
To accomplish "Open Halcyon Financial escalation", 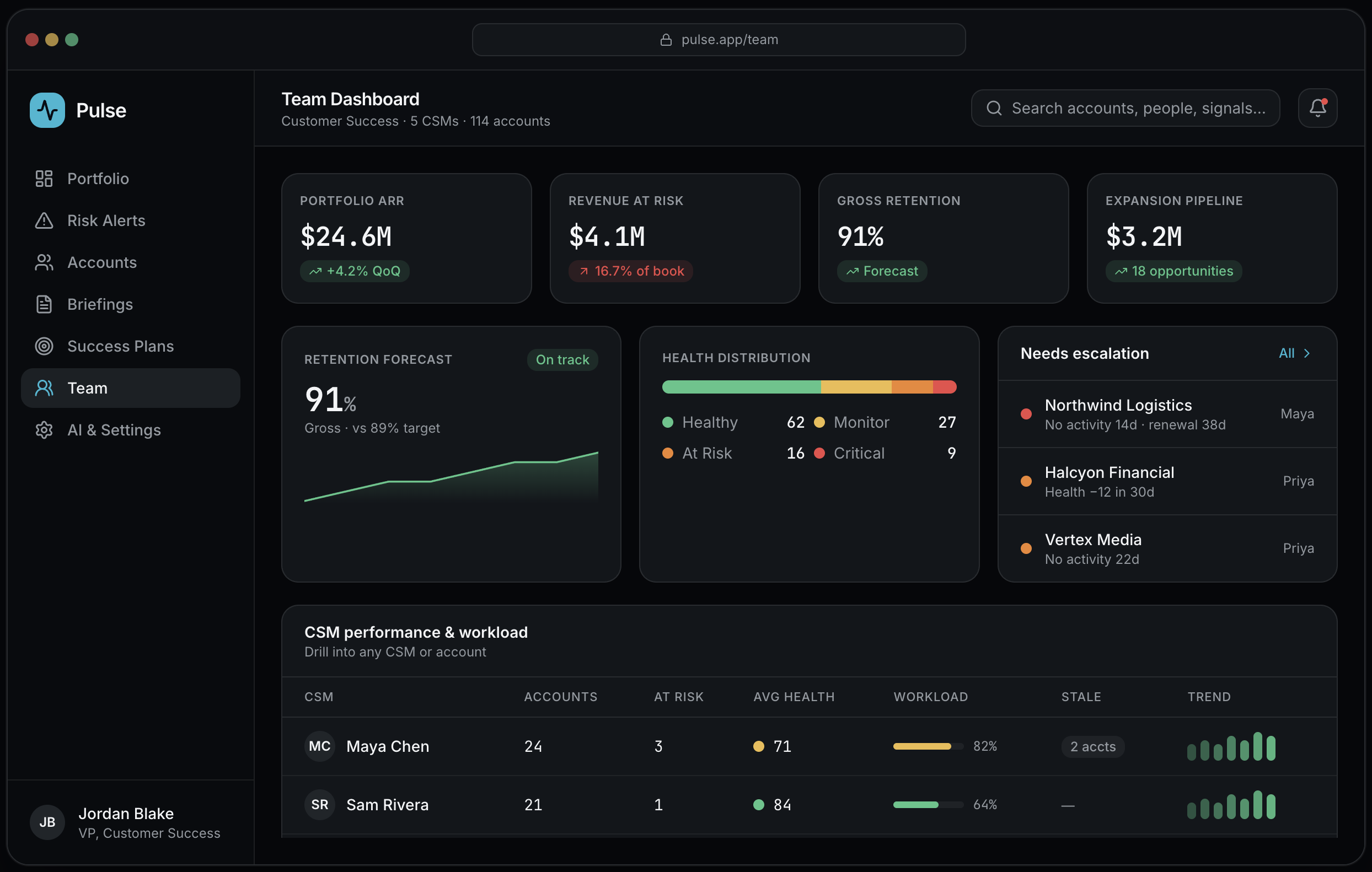I will (x=1167, y=481).
